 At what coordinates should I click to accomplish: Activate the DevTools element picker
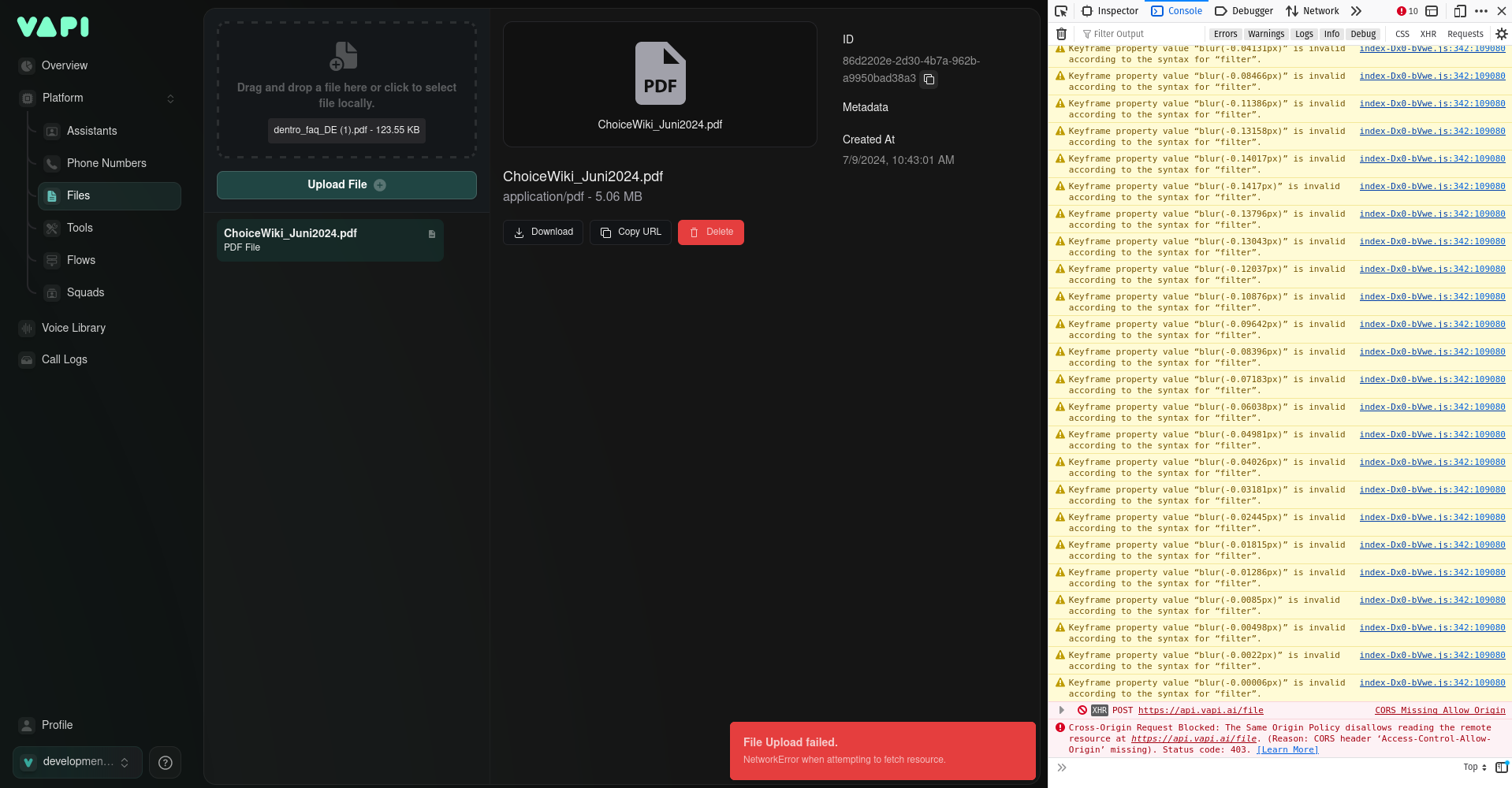point(1061,11)
